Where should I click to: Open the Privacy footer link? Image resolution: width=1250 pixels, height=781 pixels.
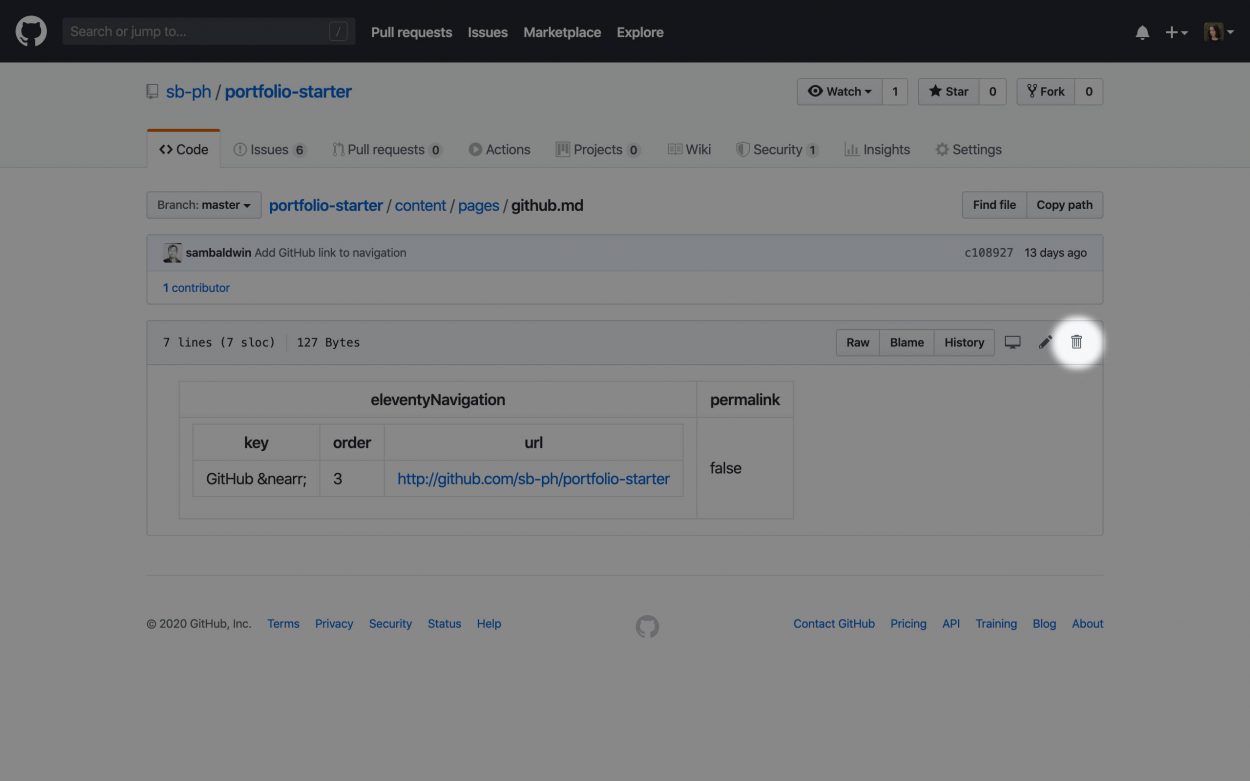tap(334, 624)
